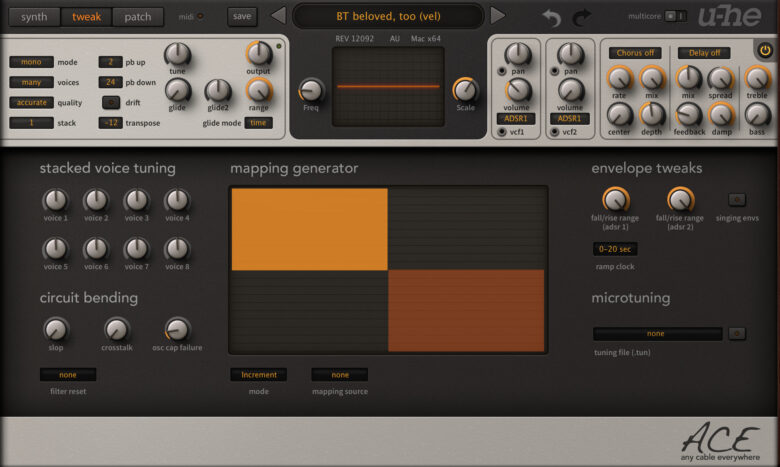This screenshot has width=780, height=467.
Task: Open the mapping mode selector showing Increment
Action: point(259,374)
